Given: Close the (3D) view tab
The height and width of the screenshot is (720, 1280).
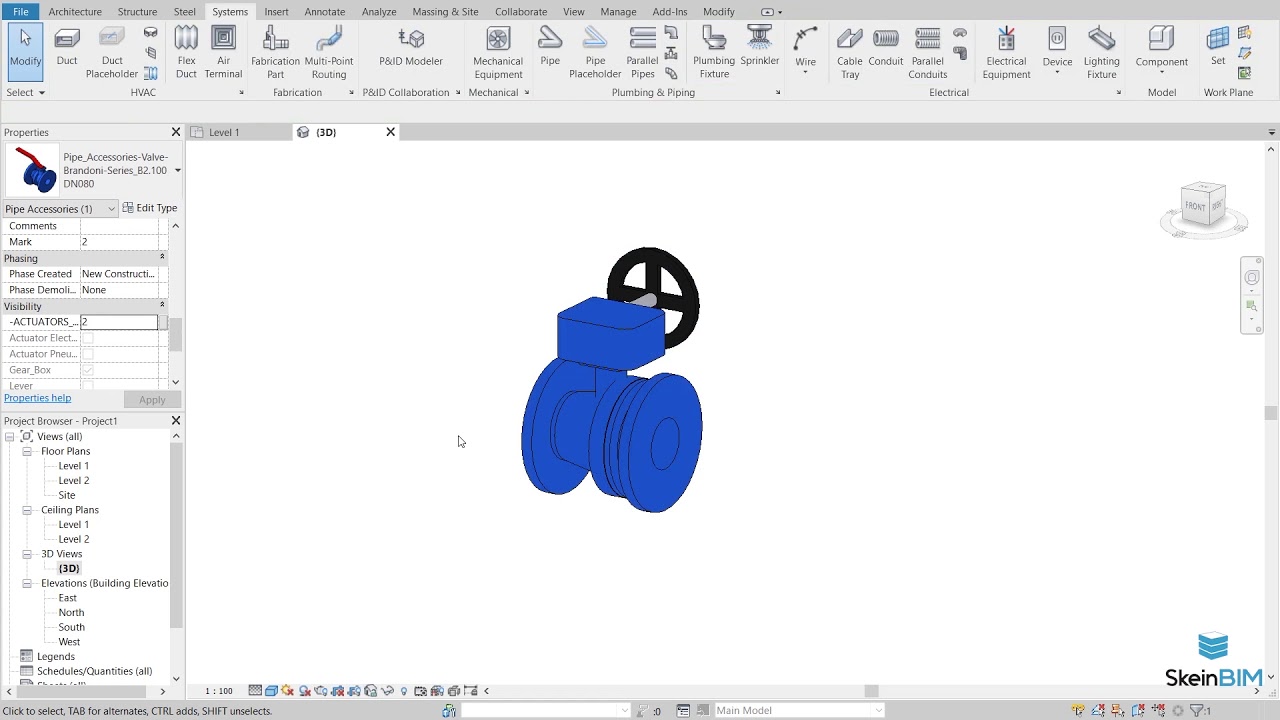Looking at the screenshot, I should pyautogui.click(x=391, y=132).
